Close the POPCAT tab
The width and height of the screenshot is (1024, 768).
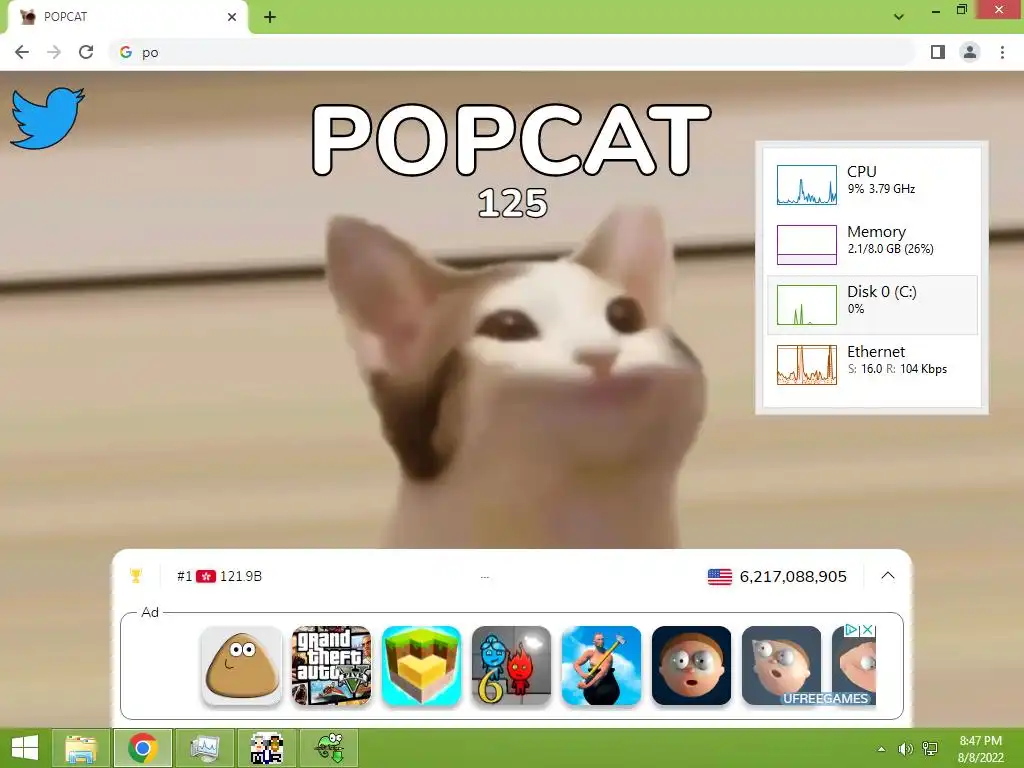(x=232, y=17)
